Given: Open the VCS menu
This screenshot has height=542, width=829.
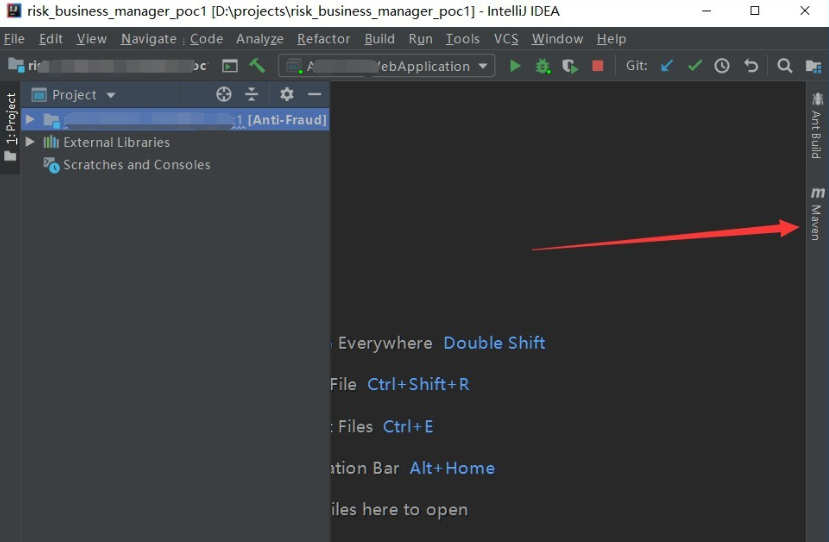Looking at the screenshot, I should click(x=506, y=39).
